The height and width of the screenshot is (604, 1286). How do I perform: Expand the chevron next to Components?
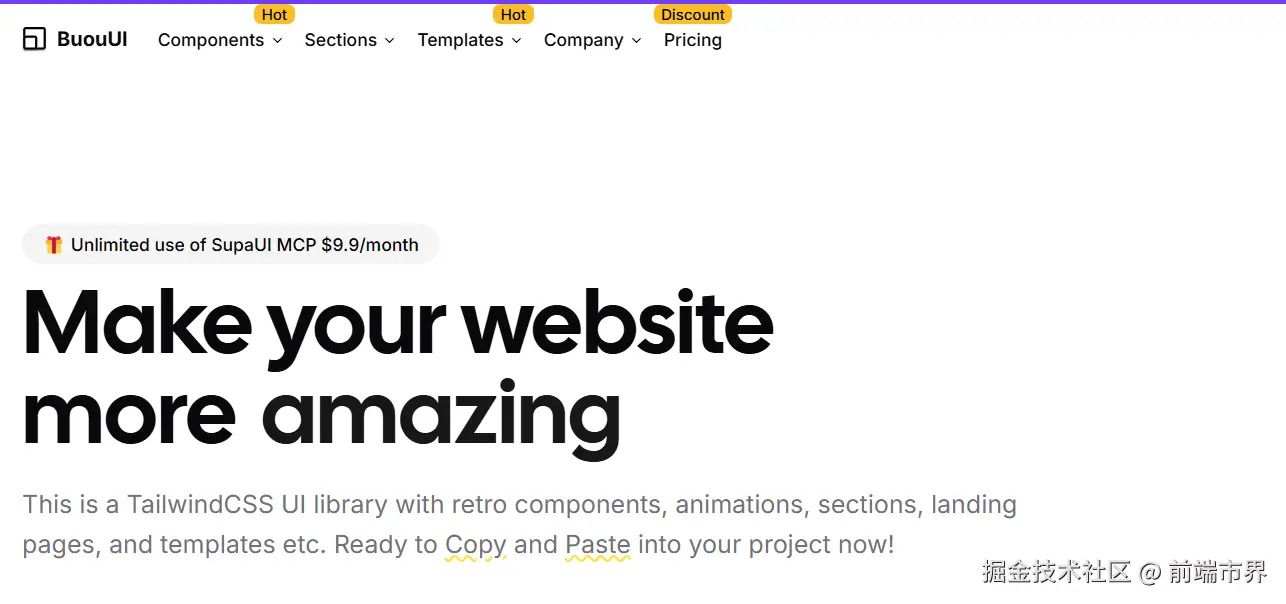pyautogui.click(x=277, y=41)
